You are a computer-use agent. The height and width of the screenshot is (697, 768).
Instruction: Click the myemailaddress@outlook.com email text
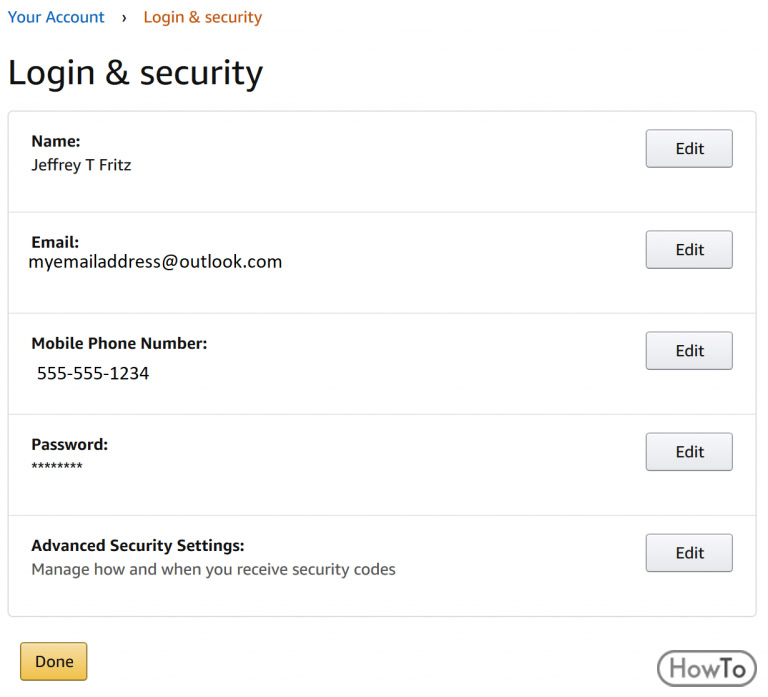155,262
